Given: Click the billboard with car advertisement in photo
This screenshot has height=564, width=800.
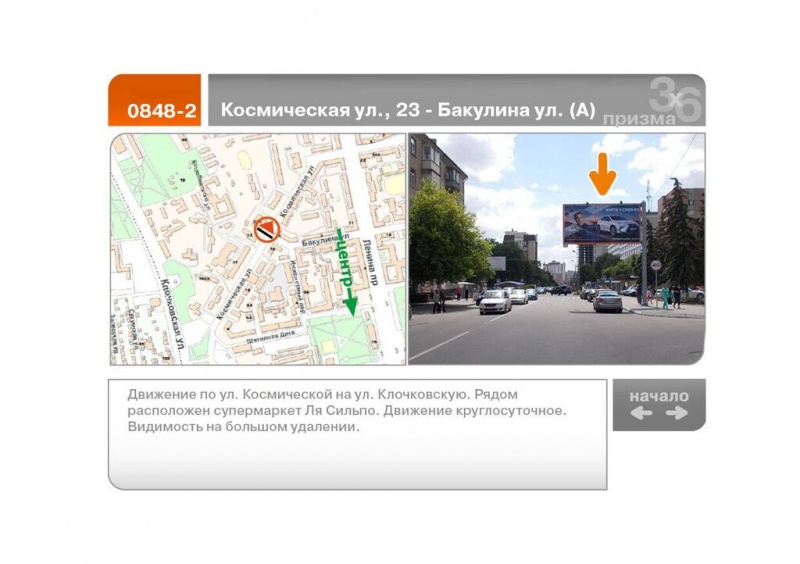Looking at the screenshot, I should (601, 223).
